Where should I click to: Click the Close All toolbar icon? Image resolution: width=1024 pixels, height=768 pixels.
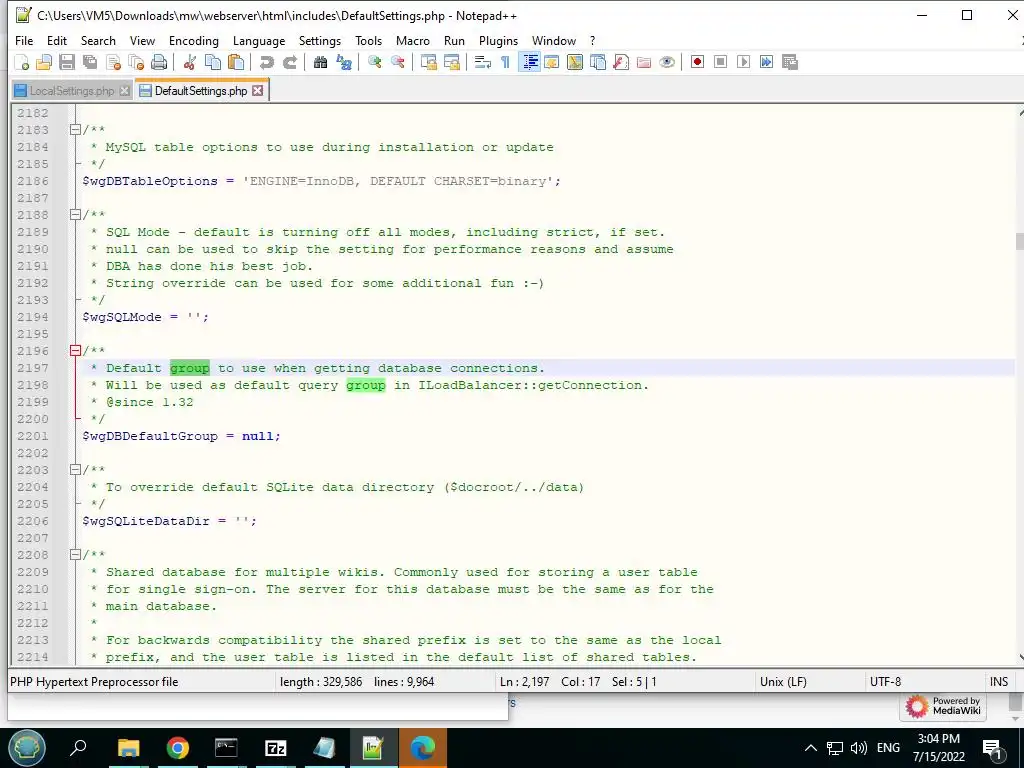[136, 62]
